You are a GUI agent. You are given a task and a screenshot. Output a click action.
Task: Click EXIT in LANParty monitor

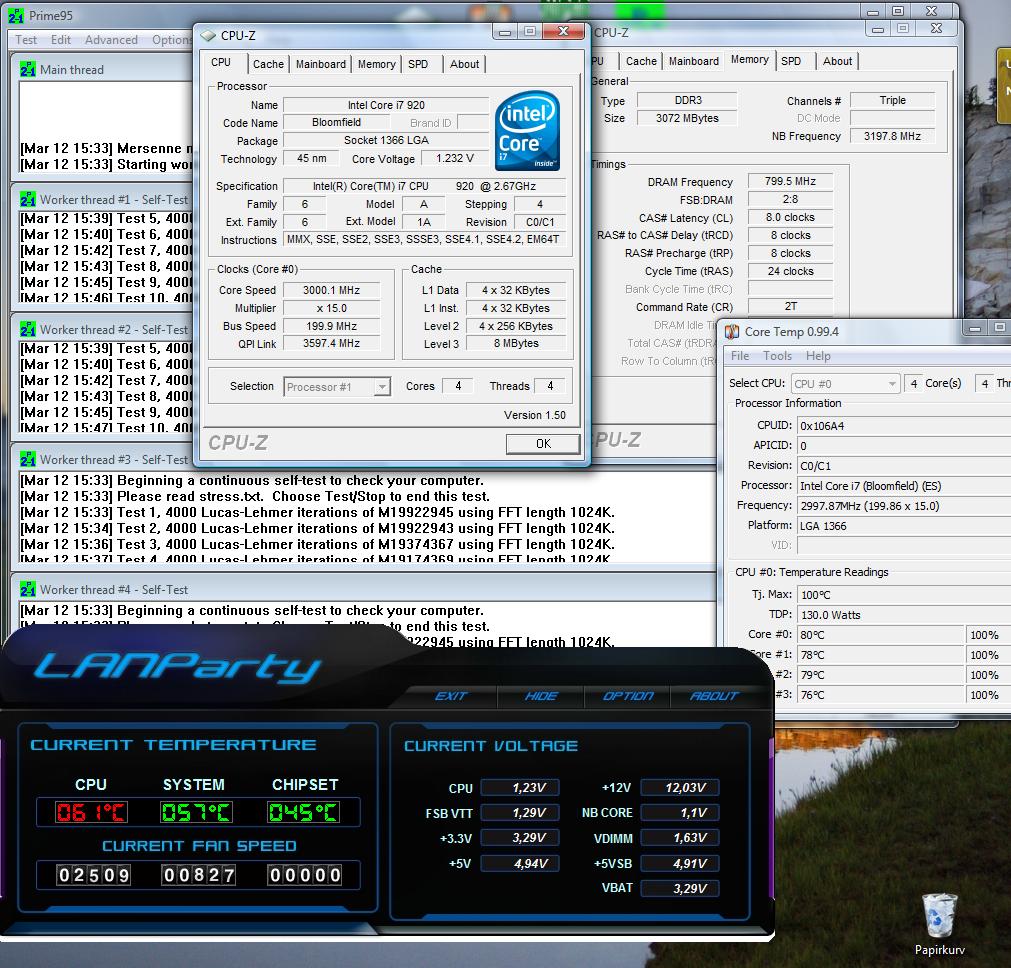(x=450, y=696)
